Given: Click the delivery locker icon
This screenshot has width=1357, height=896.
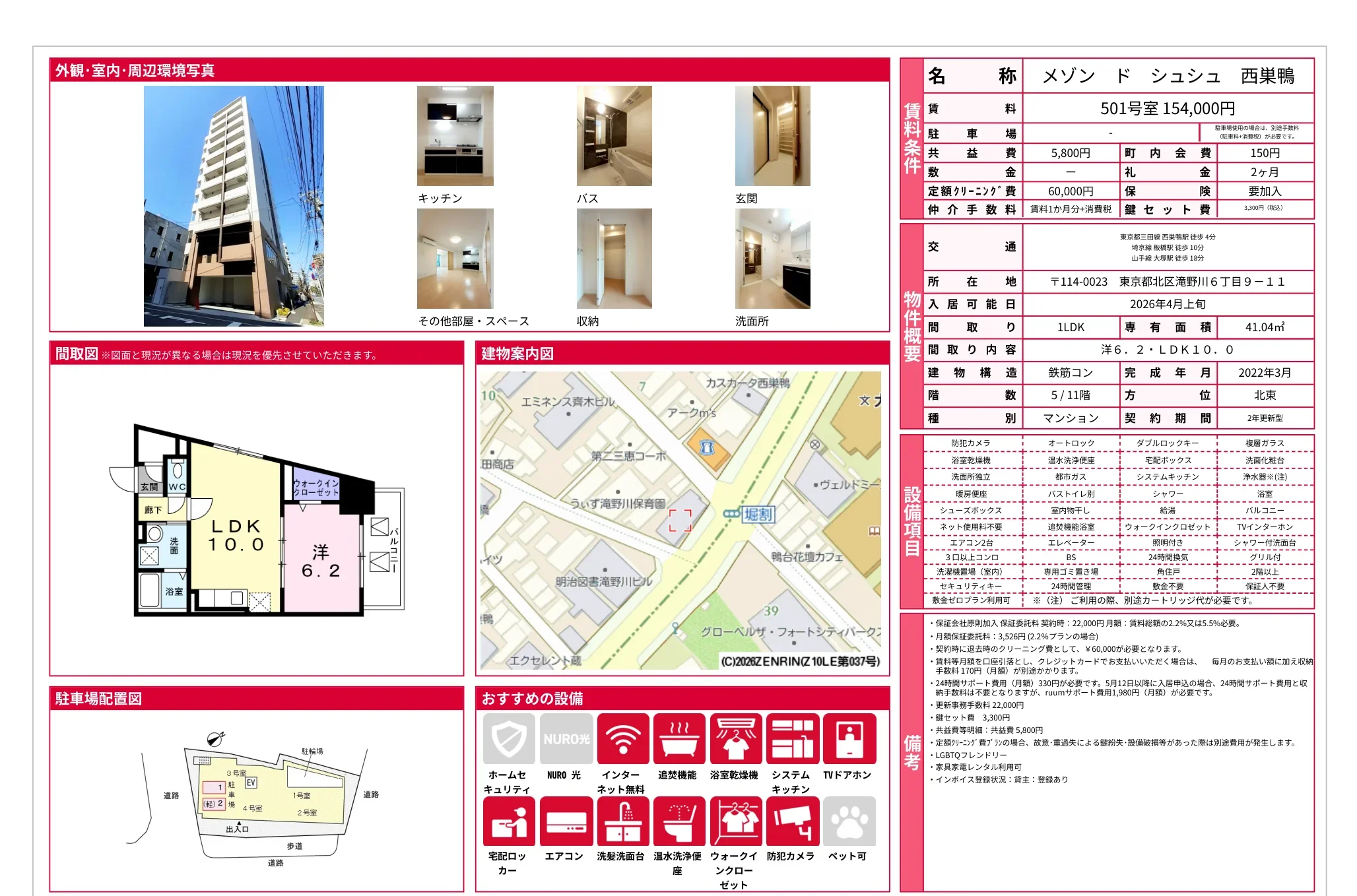Looking at the screenshot, I should click(x=508, y=821).
